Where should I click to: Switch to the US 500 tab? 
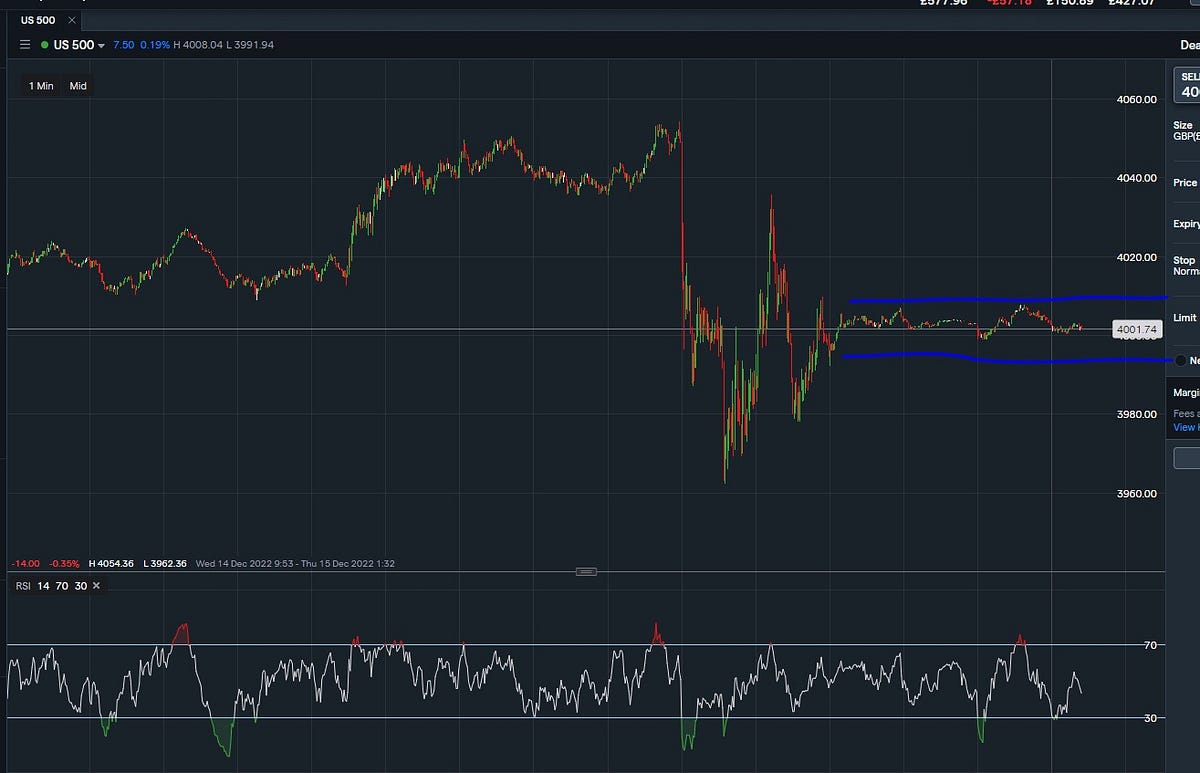(37, 19)
